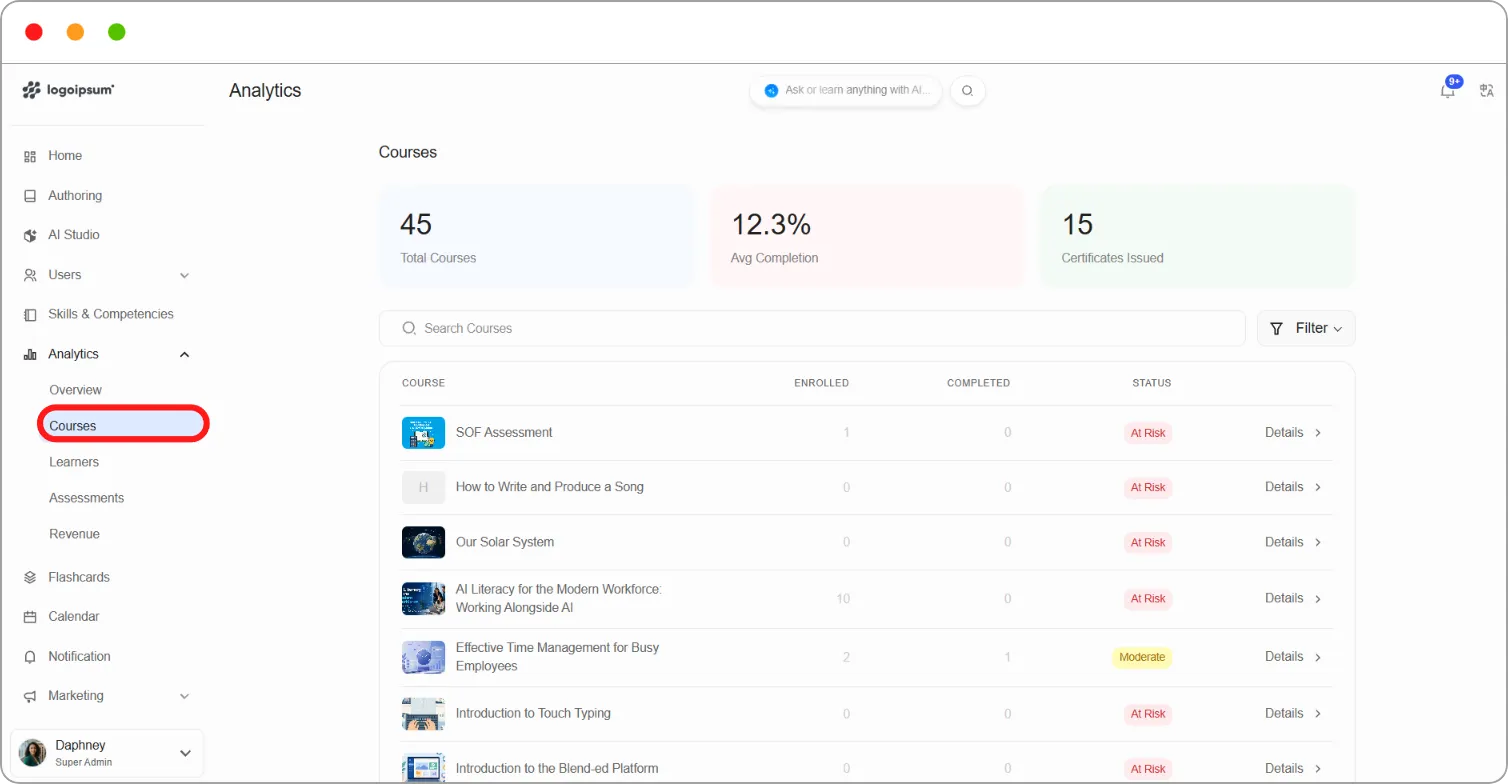1508x784 pixels.
Task: Open the Our Solar System thumbnail
Action: 423,542
